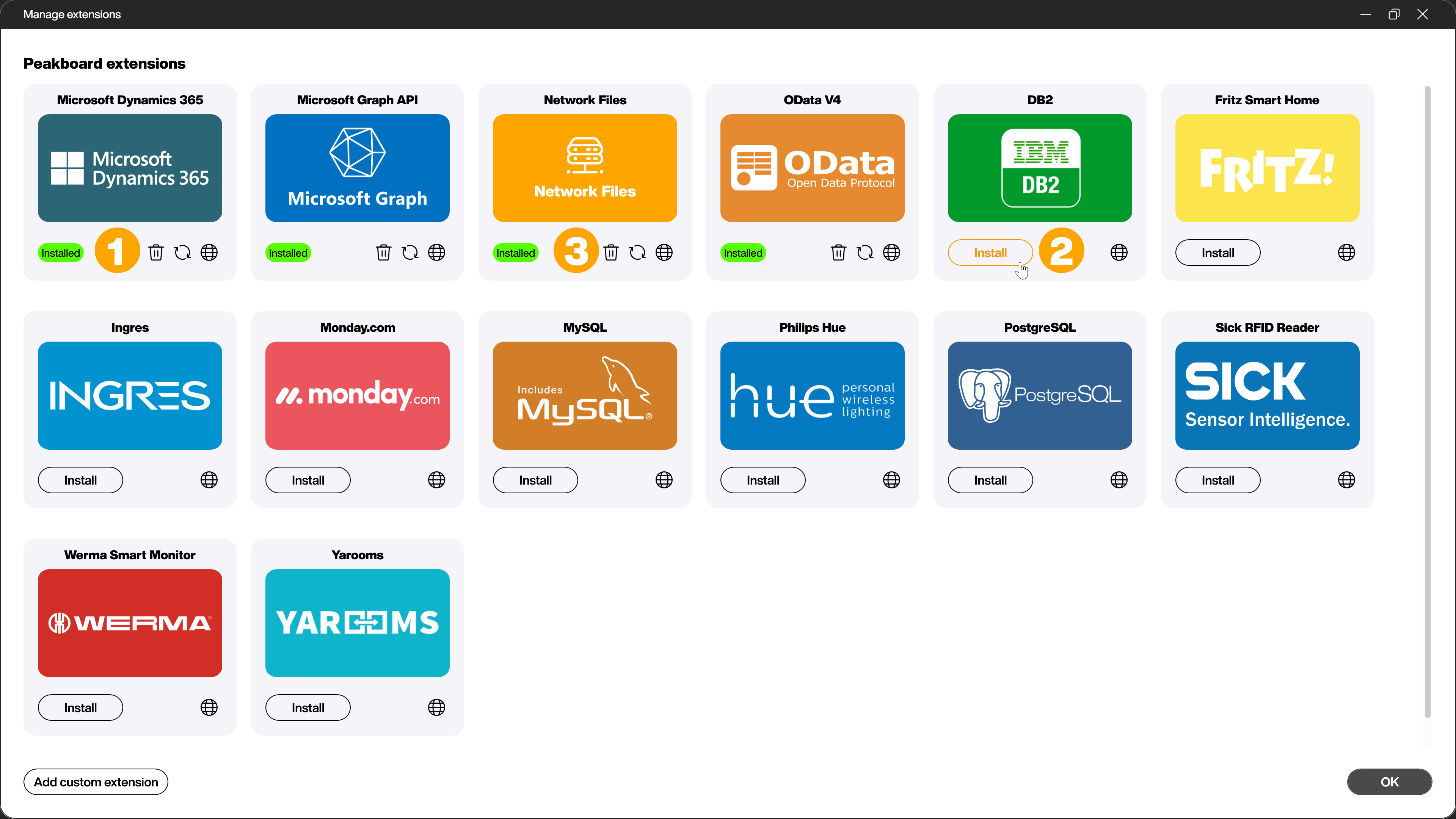Open the Werma Smart Monitor globe link
This screenshot has height=819, width=1456.
pyautogui.click(x=209, y=708)
